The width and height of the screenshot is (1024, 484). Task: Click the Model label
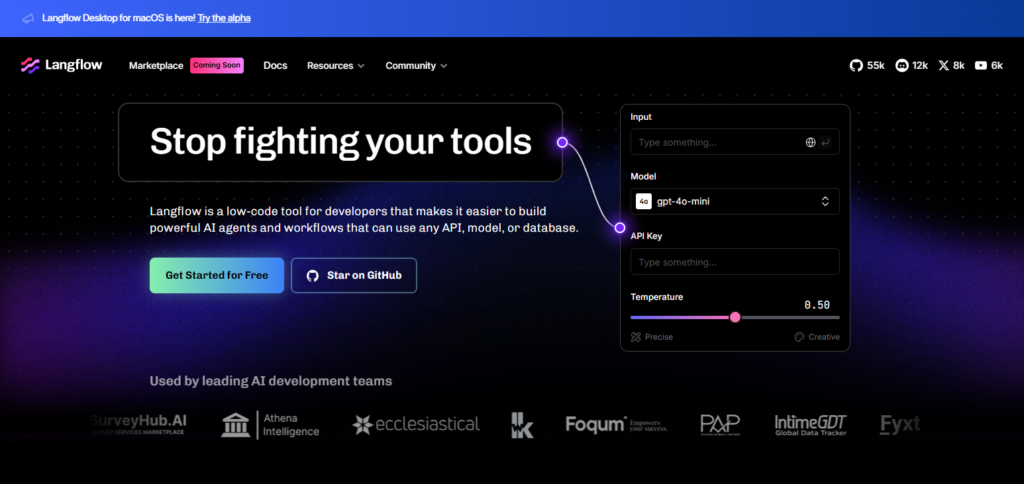pos(643,176)
